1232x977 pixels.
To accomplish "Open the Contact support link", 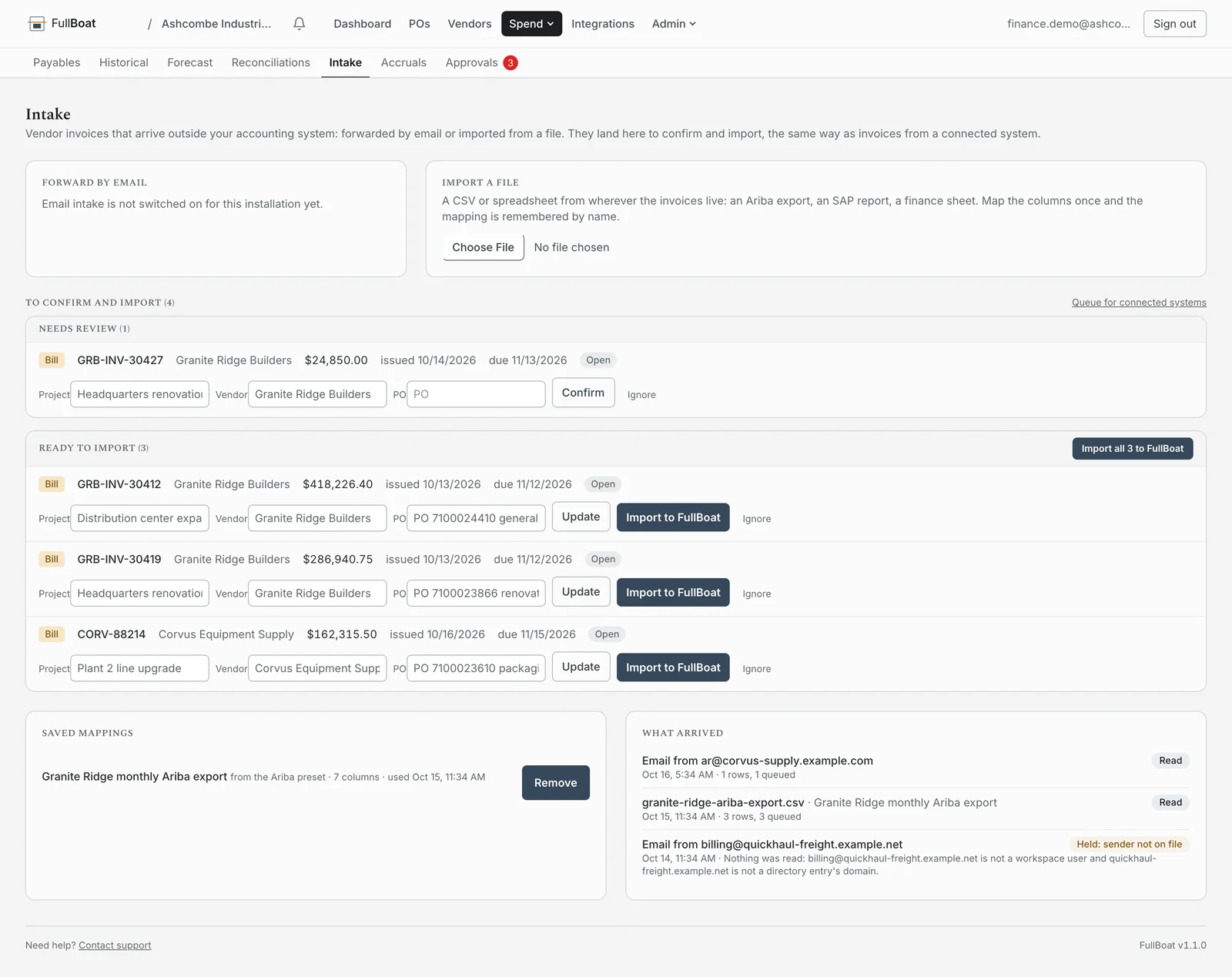I will pos(115,945).
